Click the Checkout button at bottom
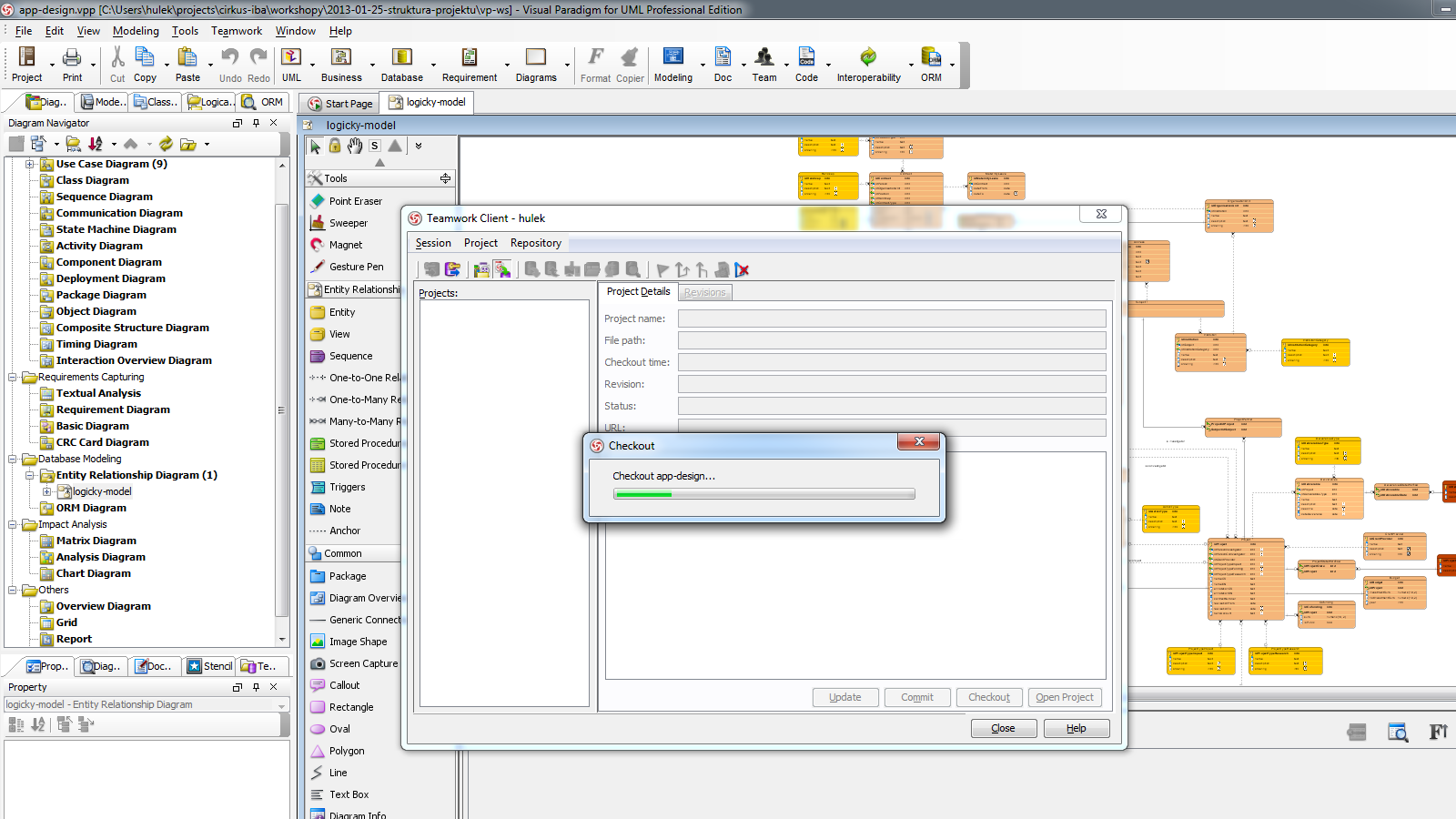Image resolution: width=1456 pixels, height=819 pixels. point(989,697)
